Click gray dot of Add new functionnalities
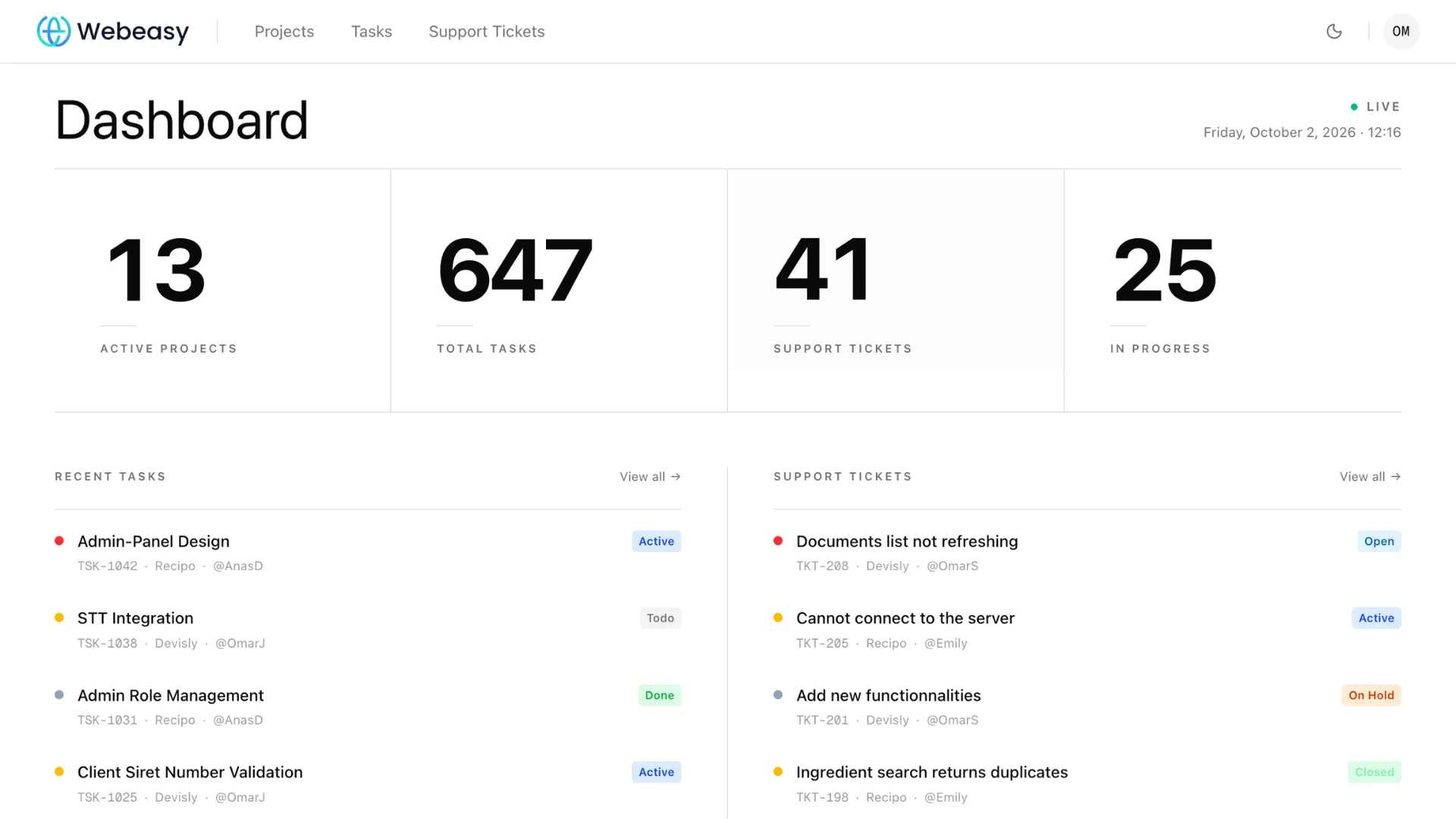 tap(778, 695)
